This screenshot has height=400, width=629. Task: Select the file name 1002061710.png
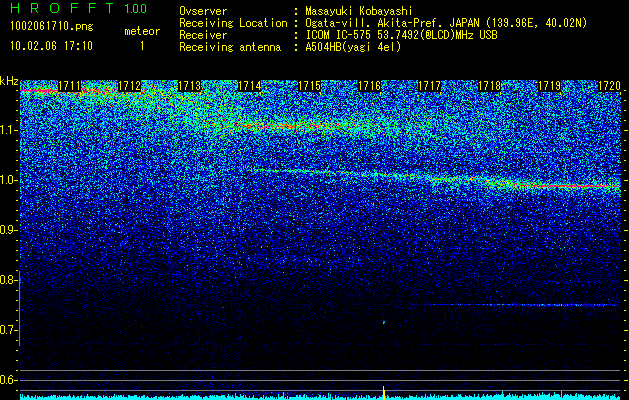coord(52,26)
